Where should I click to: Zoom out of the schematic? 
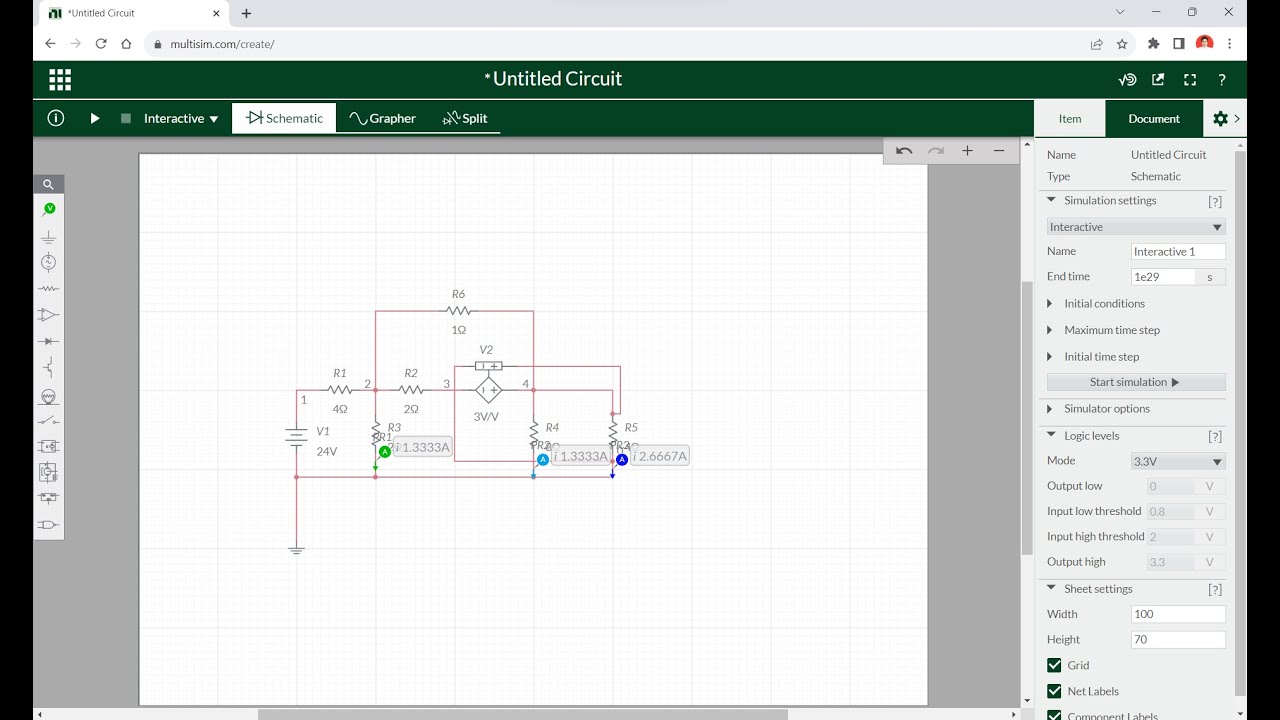[999, 151]
